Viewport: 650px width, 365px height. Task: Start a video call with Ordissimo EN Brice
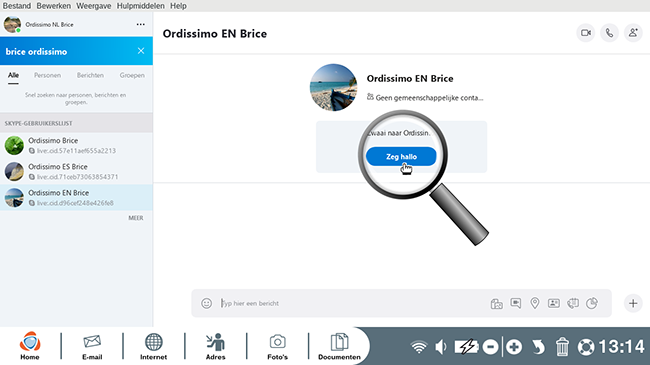pos(585,33)
